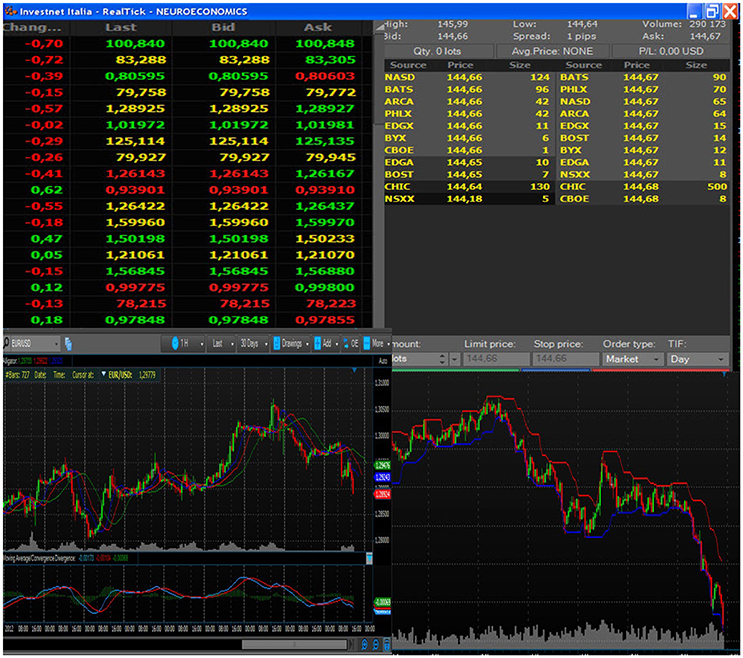Click the P/L: 0,00 USD box
Viewport: 743px width, 658px height.
pyautogui.click(x=671, y=51)
